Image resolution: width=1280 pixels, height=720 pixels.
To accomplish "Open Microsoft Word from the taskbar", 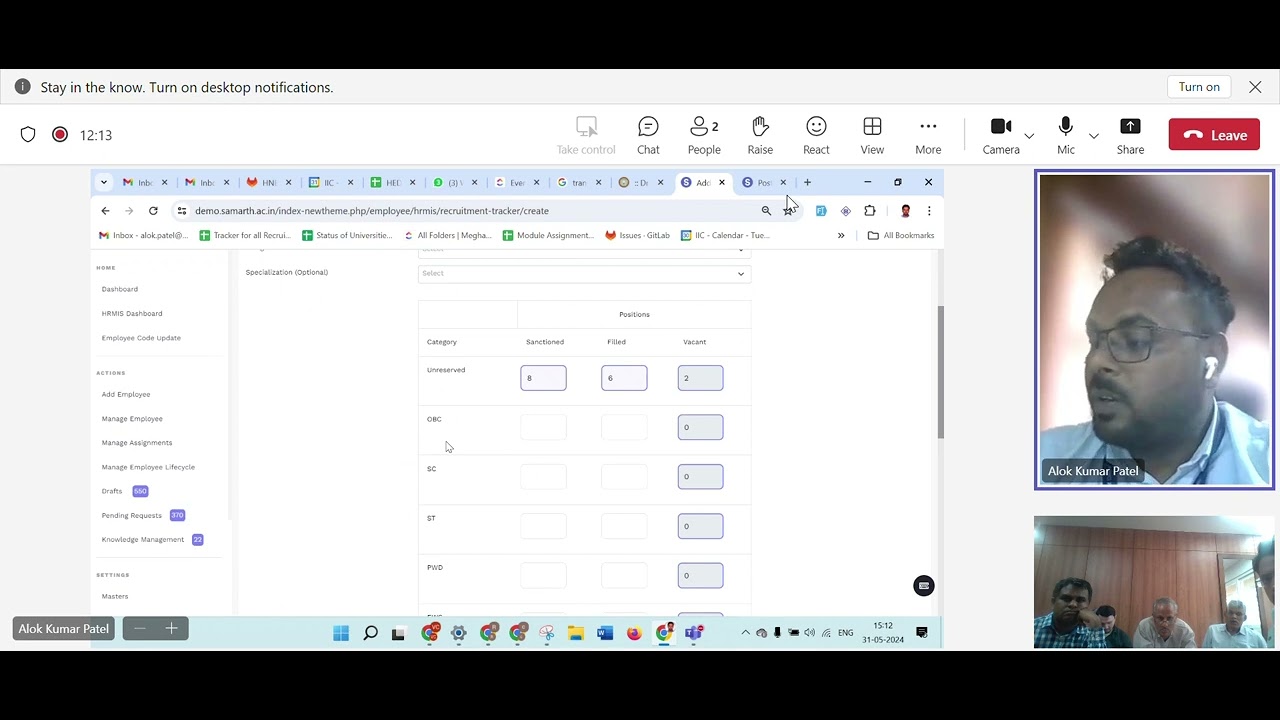I will tap(605, 633).
